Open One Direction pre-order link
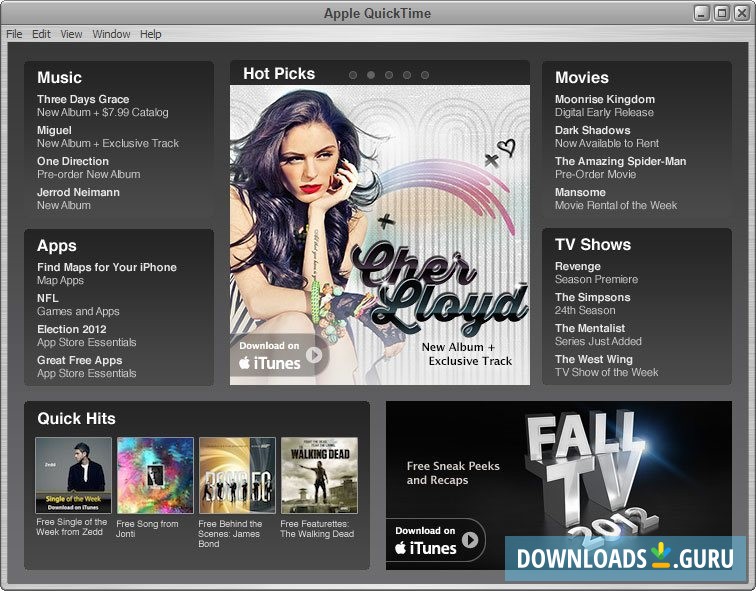The image size is (756, 591). pos(89,168)
